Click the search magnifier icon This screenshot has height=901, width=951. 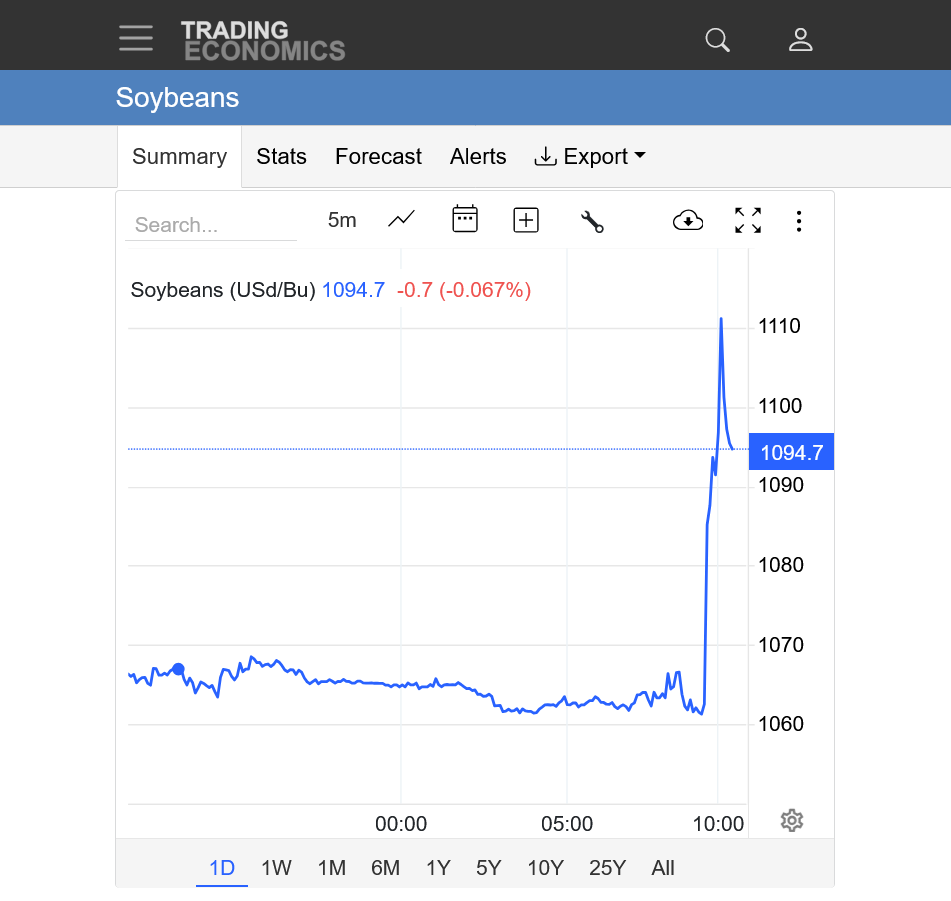pyautogui.click(x=717, y=40)
